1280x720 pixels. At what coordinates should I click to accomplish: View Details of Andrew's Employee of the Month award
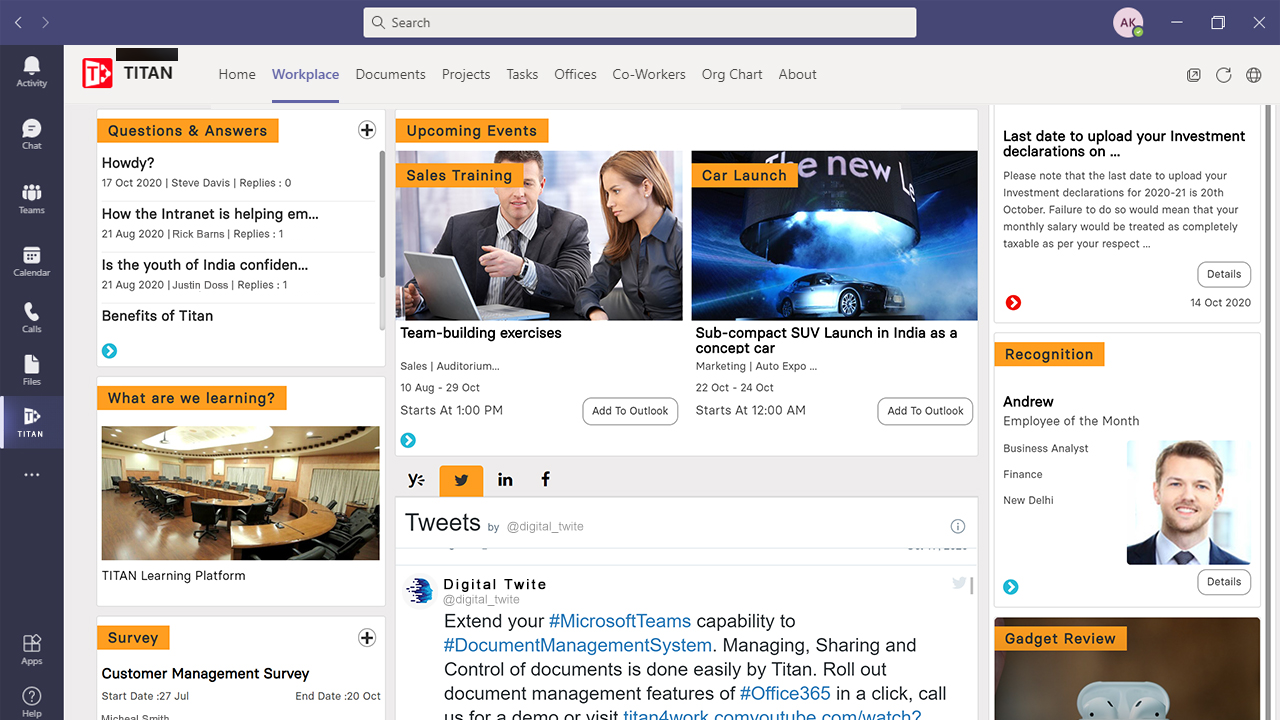coord(1224,581)
